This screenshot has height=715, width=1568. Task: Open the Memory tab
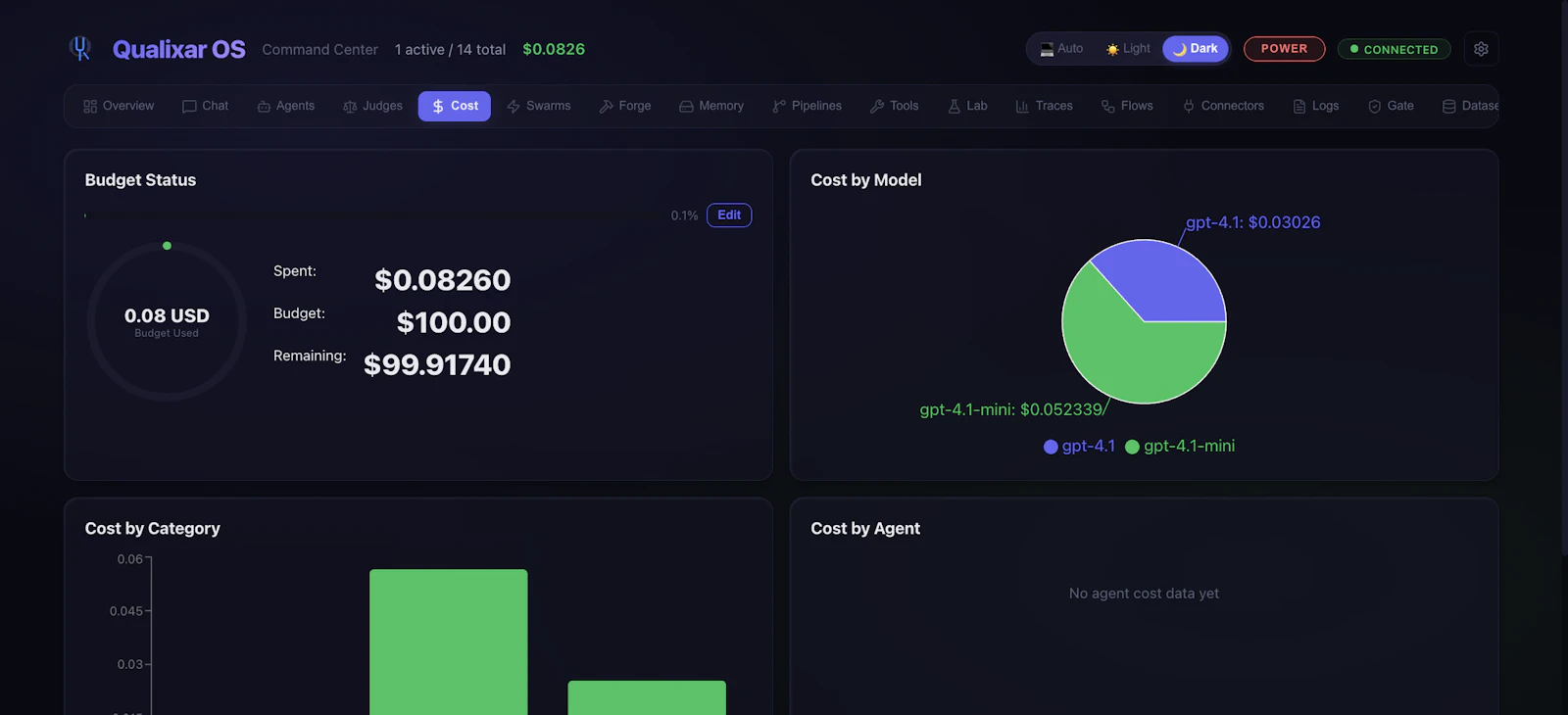[711, 106]
